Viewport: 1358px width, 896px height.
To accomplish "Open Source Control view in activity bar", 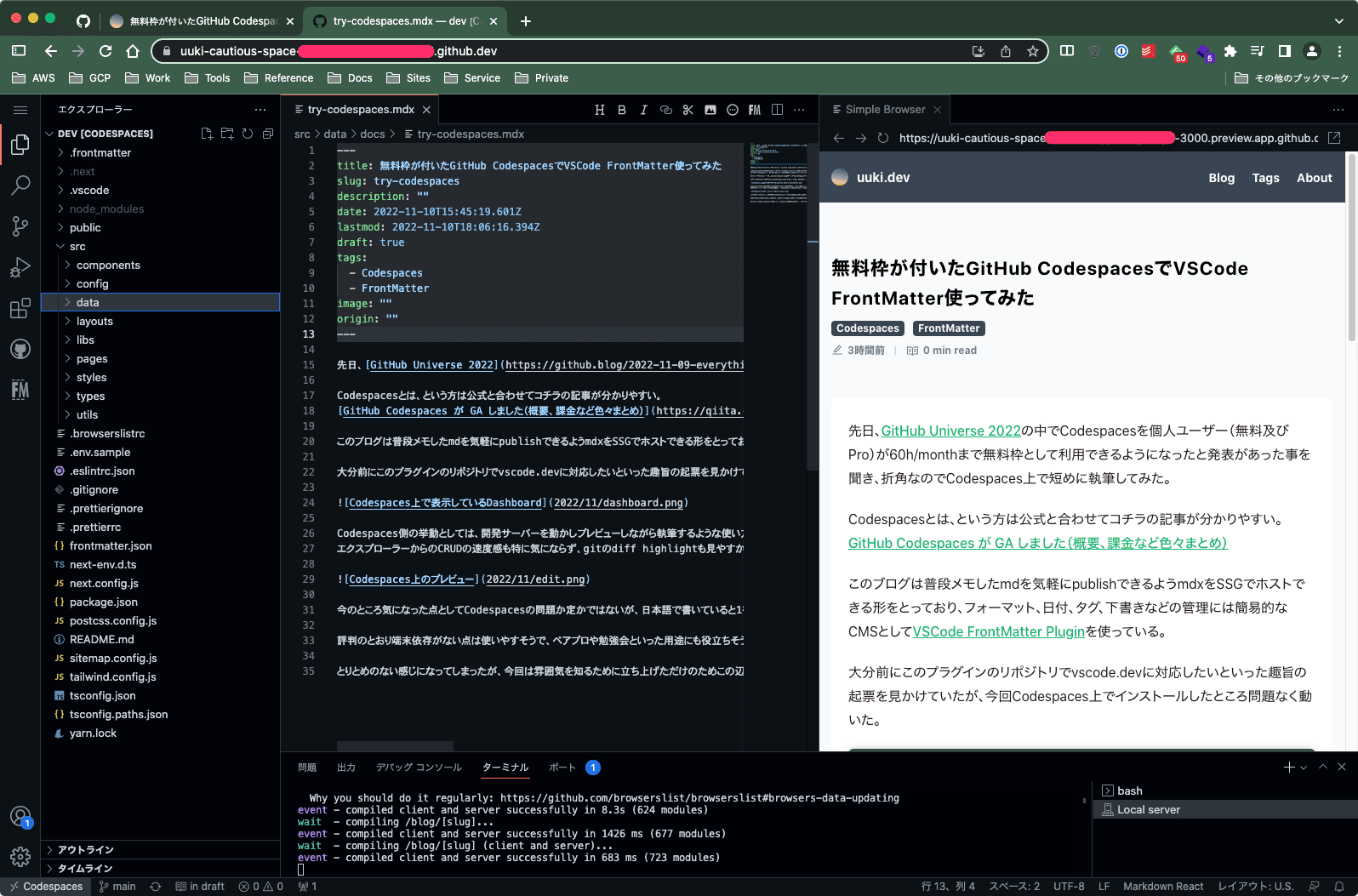I will 20,226.
